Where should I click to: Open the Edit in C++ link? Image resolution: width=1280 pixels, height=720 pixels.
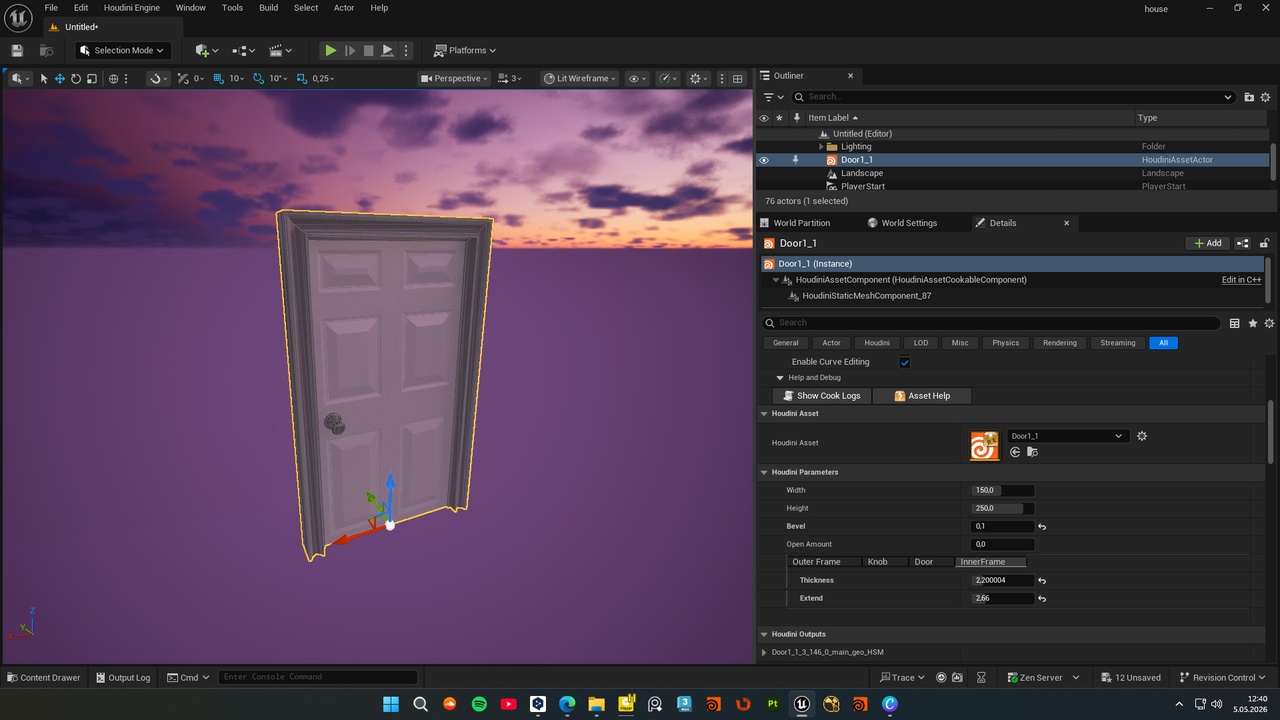pos(1241,280)
